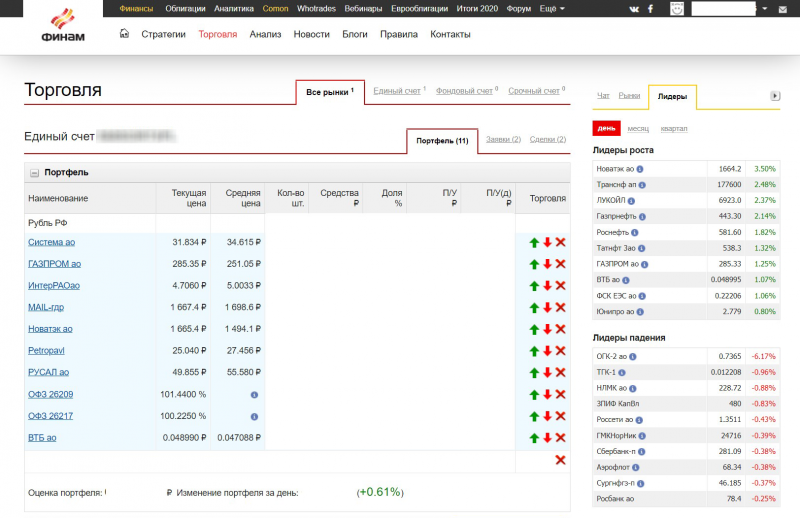Click the green buy arrow for Система ао
The height and width of the screenshot is (518, 800).
coord(534,243)
